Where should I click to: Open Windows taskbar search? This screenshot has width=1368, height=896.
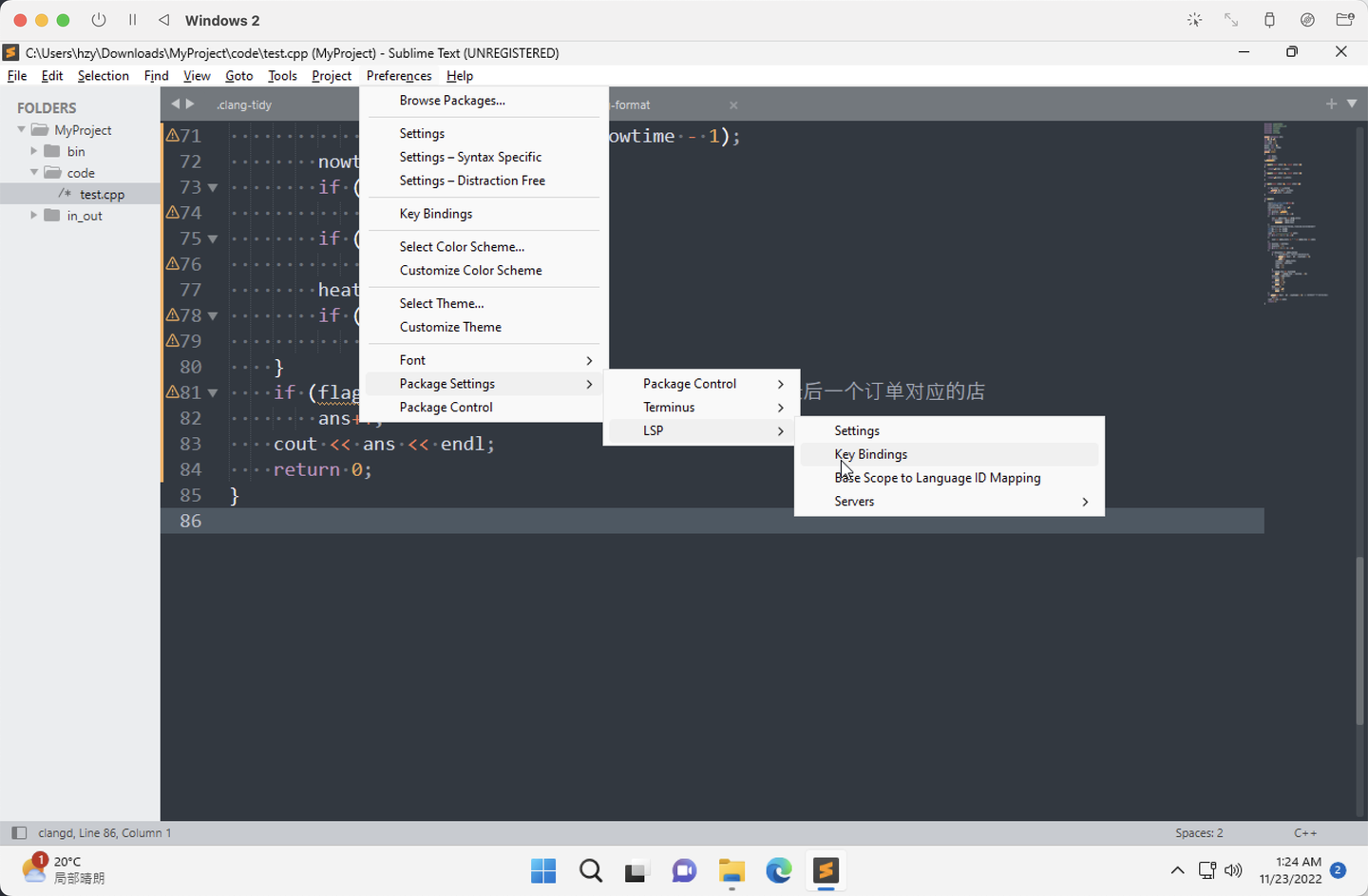[x=591, y=870]
